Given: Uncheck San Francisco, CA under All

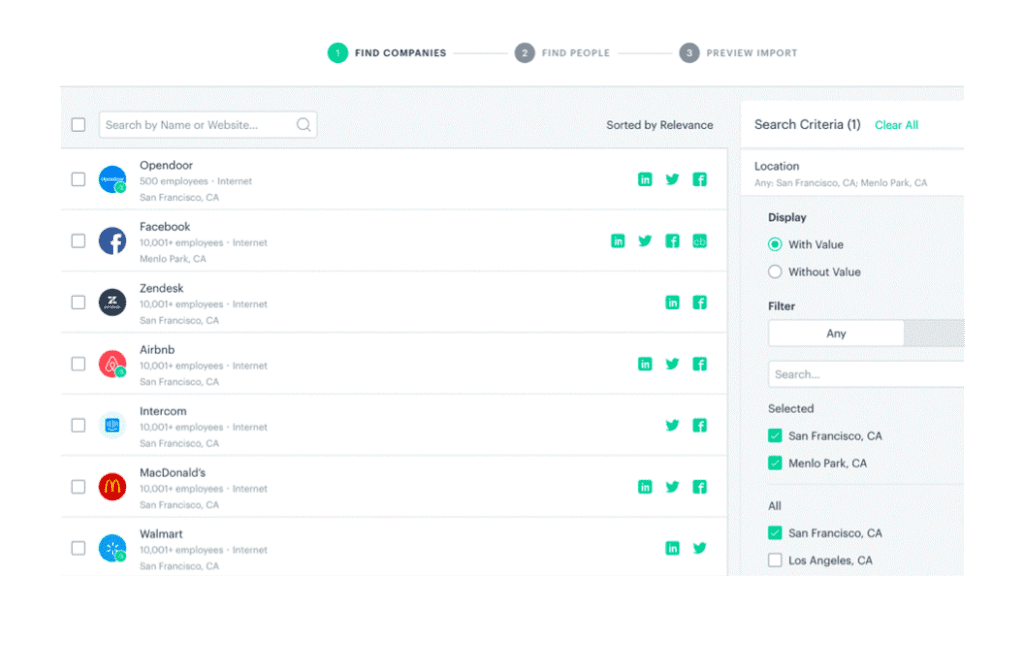Looking at the screenshot, I should (x=775, y=533).
